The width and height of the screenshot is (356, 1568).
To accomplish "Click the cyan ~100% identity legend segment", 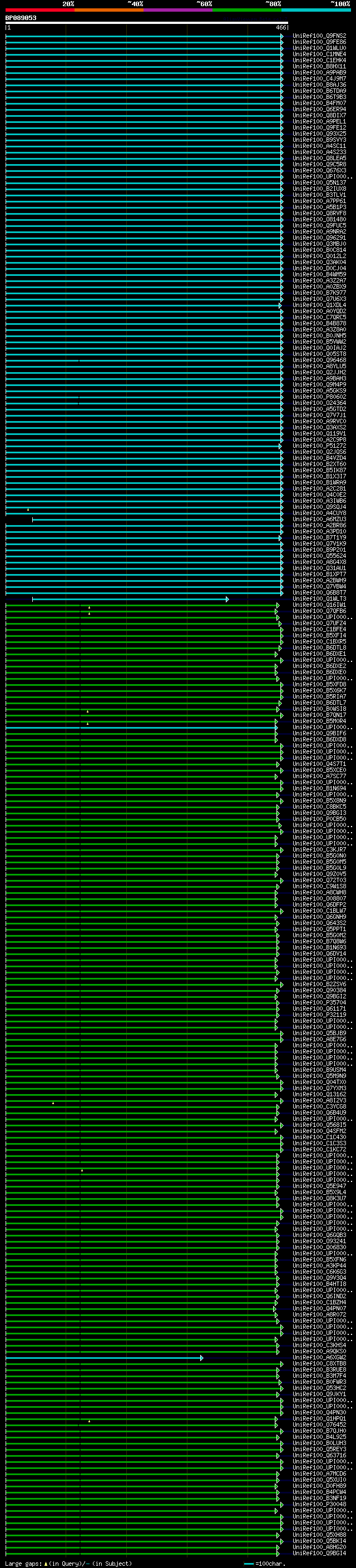I will pos(316,10).
